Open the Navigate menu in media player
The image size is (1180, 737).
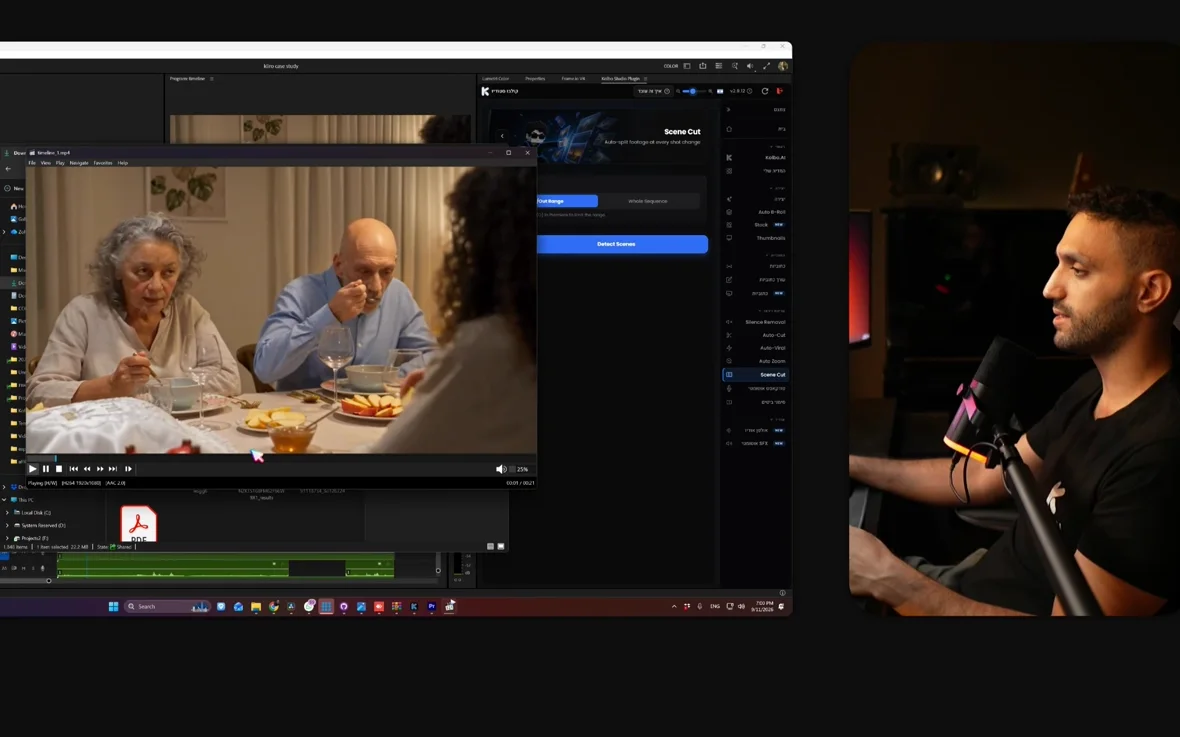click(79, 163)
